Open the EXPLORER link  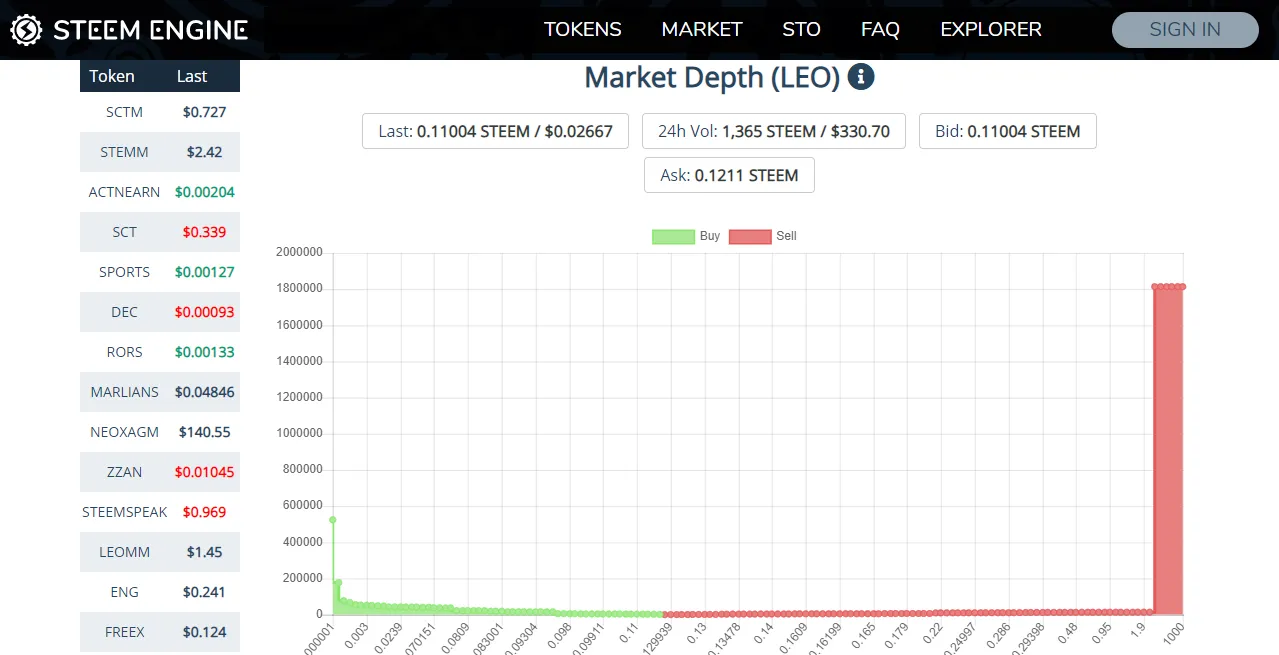991,30
